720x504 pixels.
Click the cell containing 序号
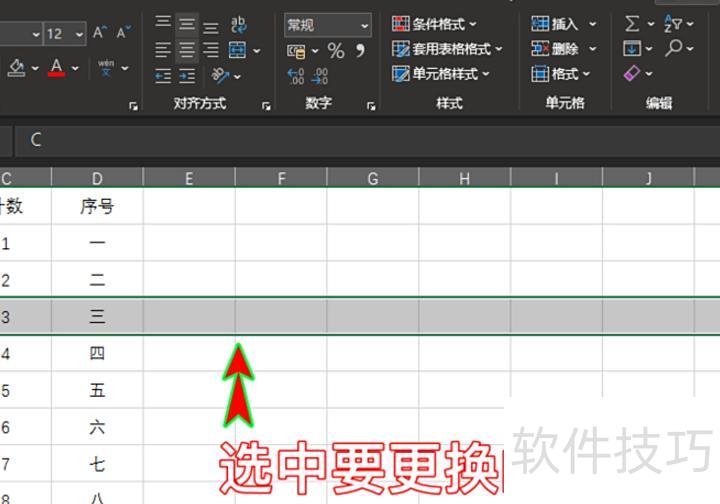coord(97,206)
